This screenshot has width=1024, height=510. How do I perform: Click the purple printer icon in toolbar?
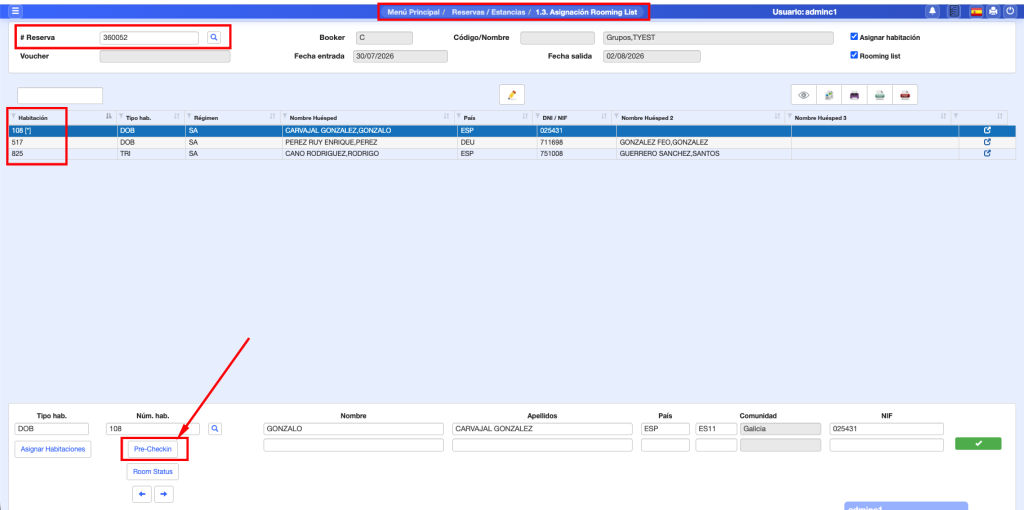pos(854,95)
